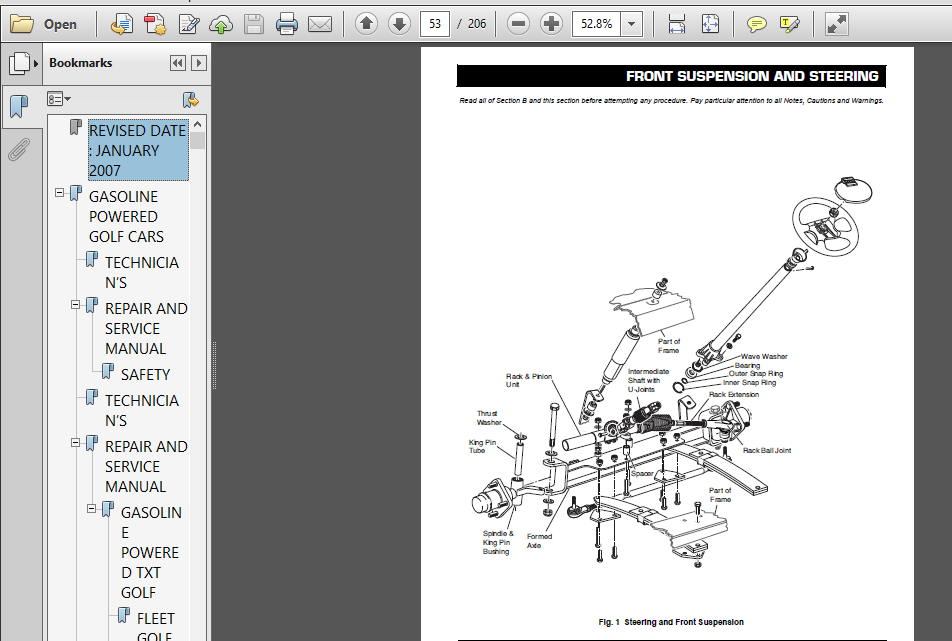Click the page number field showing 53
This screenshot has height=641, width=952.
(x=435, y=24)
